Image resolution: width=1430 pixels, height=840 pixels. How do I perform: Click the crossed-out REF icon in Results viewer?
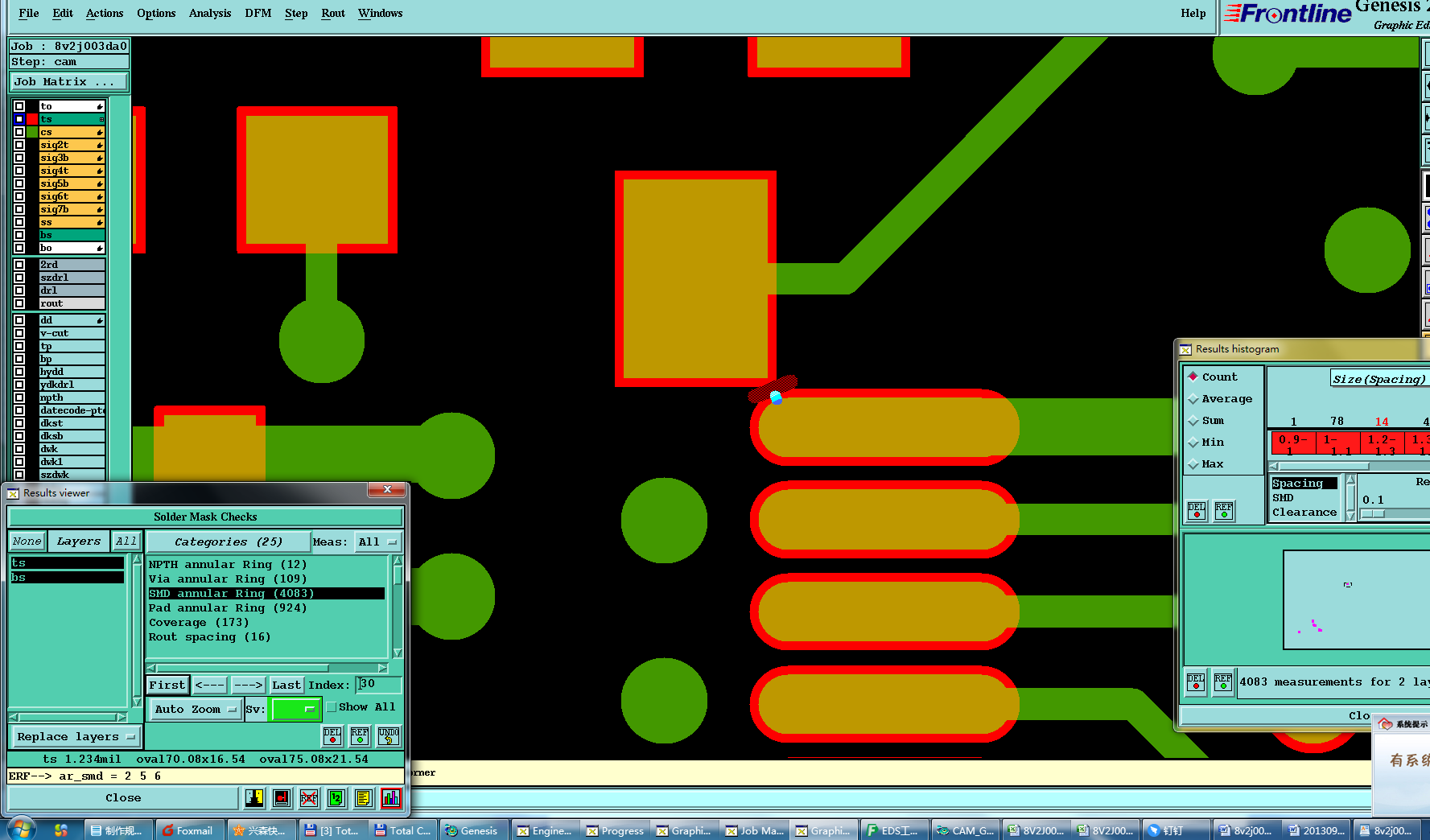coord(309,798)
